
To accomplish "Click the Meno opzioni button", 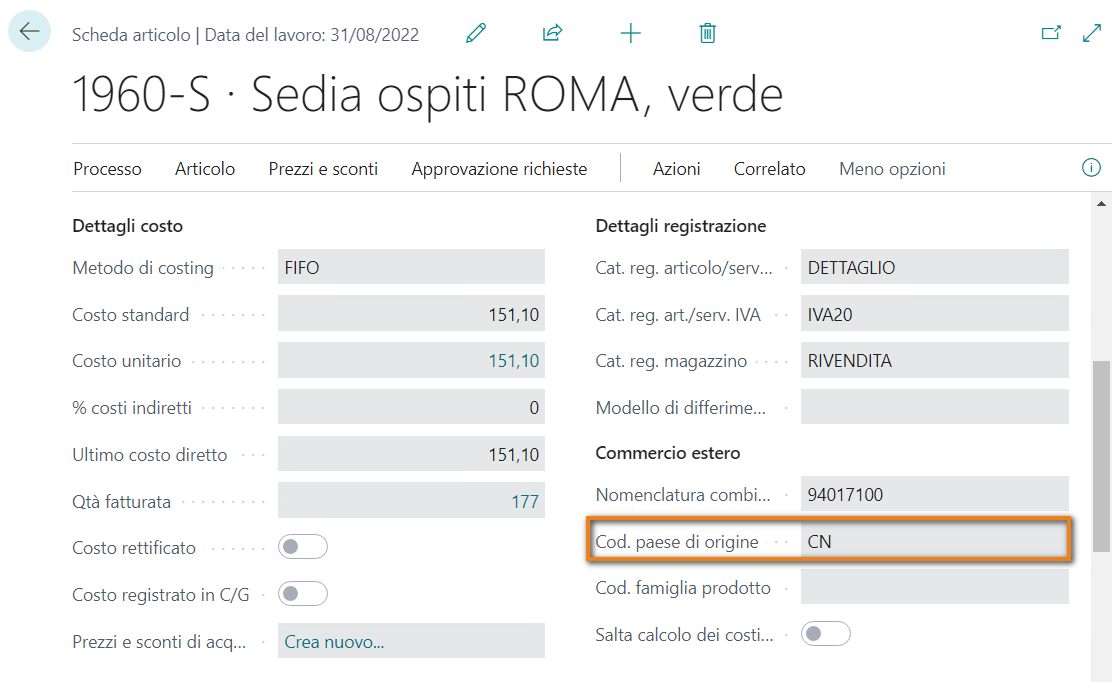I will [x=892, y=169].
